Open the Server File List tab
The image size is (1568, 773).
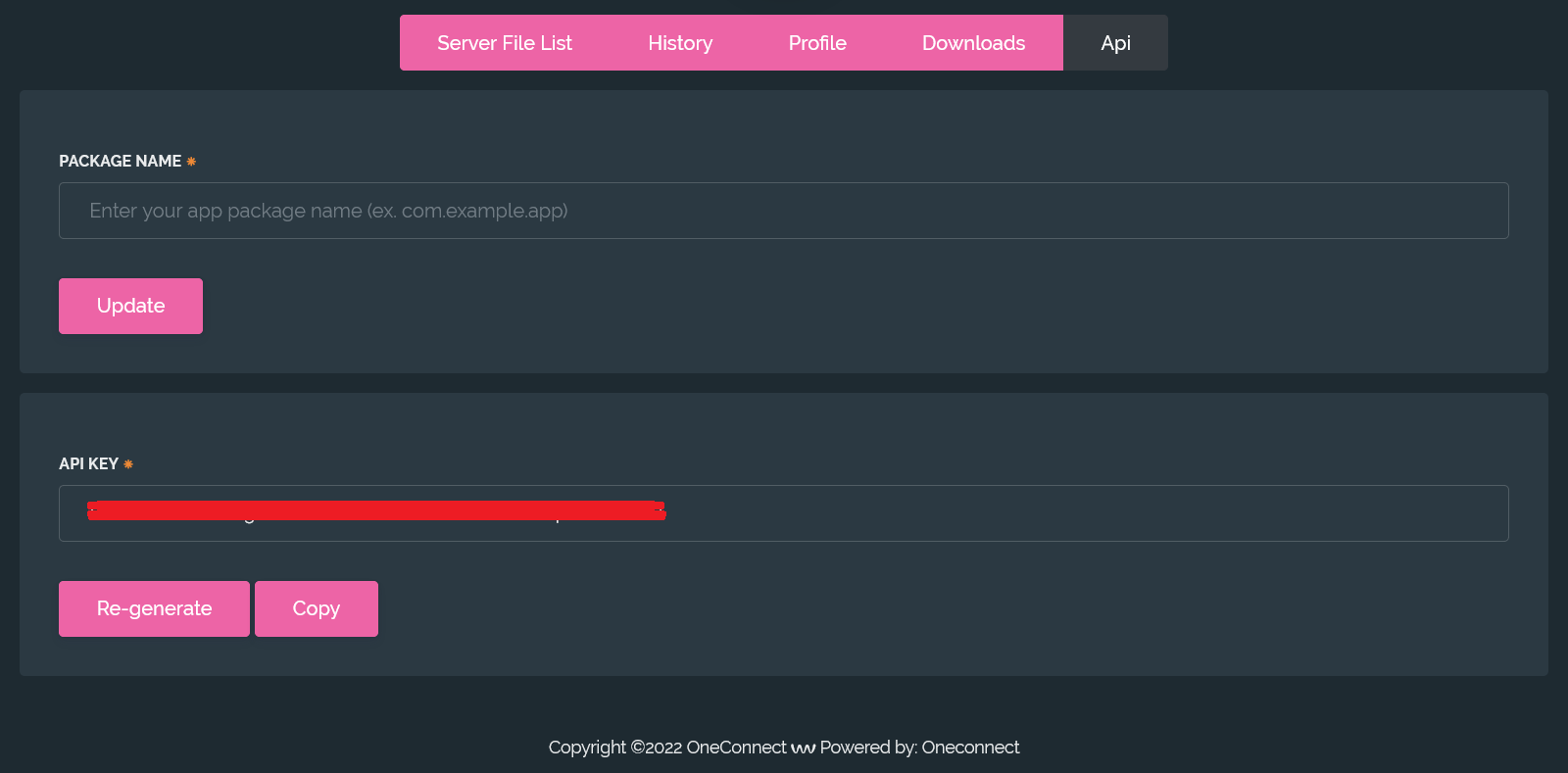tap(505, 43)
